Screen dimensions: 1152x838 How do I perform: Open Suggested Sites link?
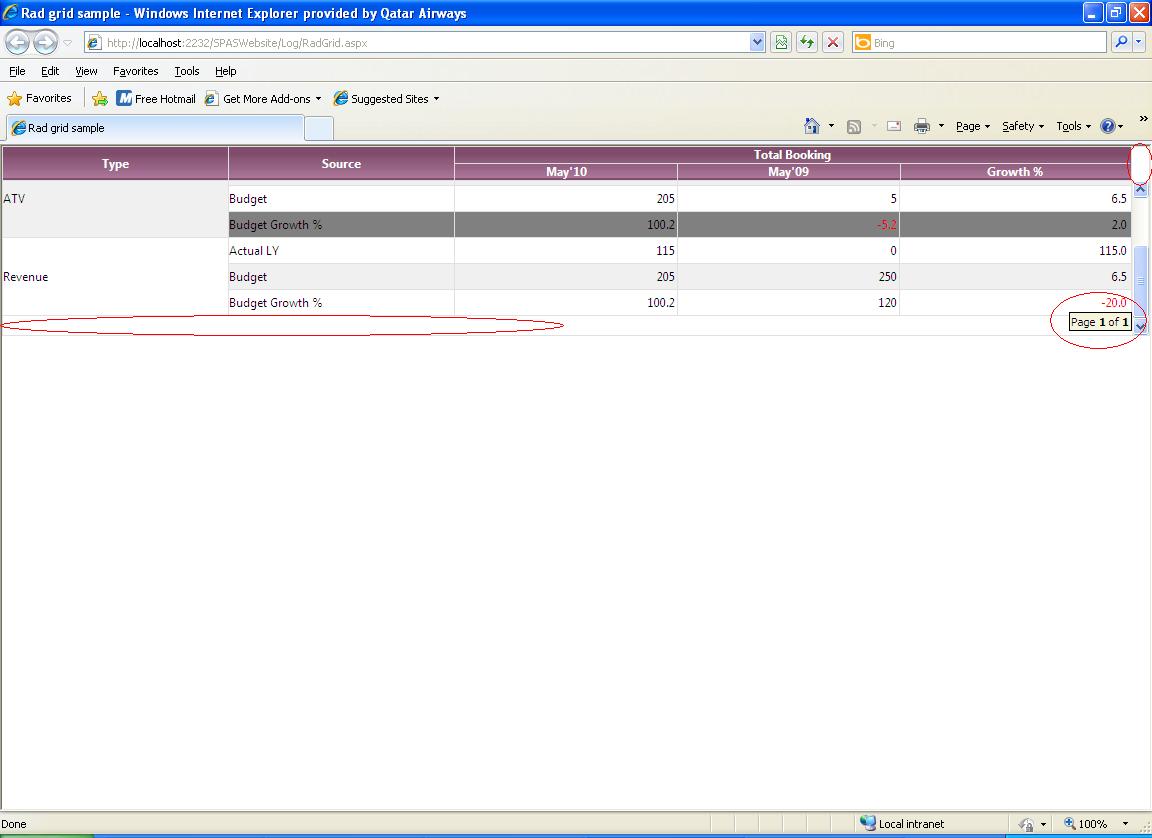381,98
